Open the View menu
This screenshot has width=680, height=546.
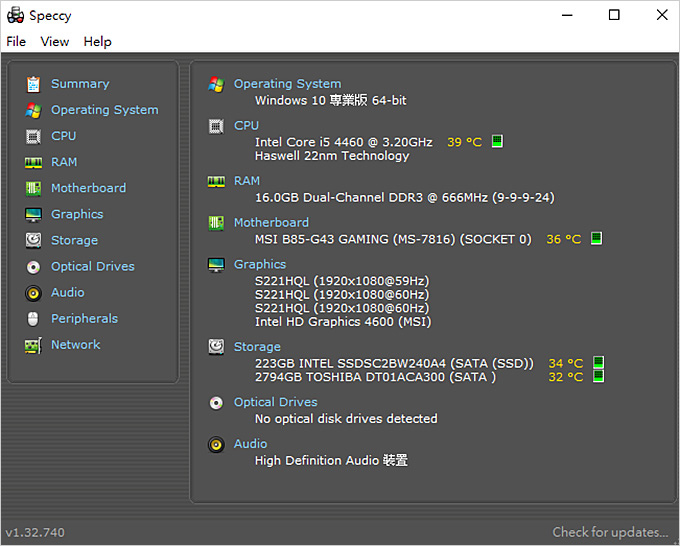pyautogui.click(x=55, y=42)
